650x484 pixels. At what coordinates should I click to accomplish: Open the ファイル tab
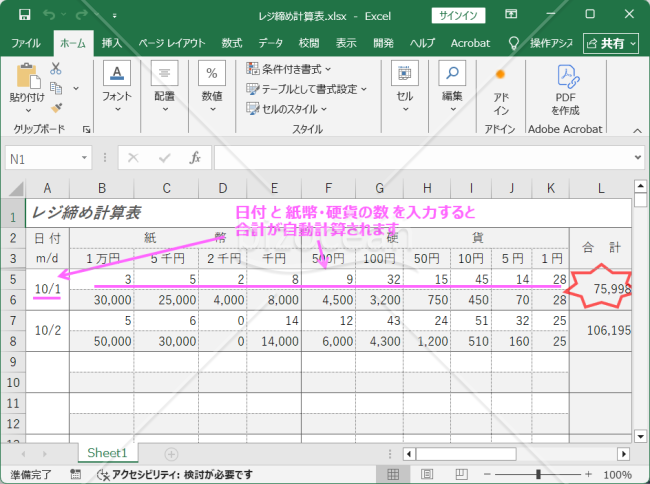[26, 43]
